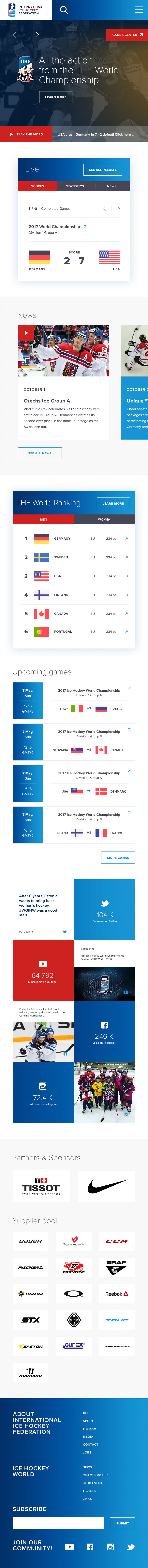The width and height of the screenshot is (148, 1568).
Task: Click the History link in the footer
Action: (x=90, y=1429)
